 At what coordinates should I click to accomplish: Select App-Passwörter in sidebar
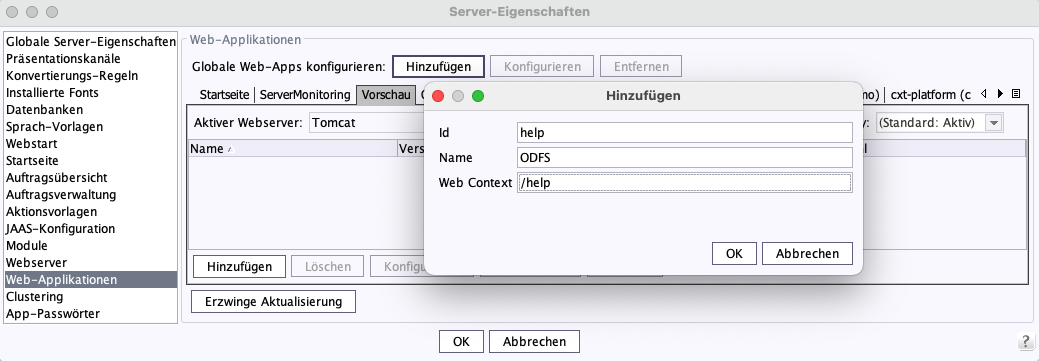91,313
